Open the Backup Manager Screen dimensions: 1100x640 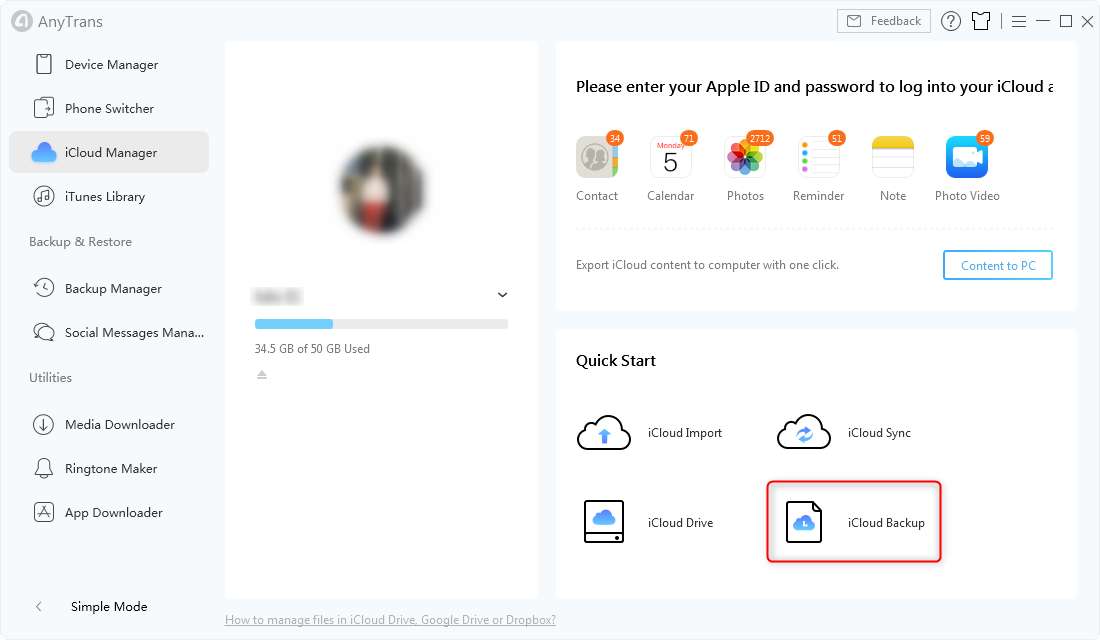click(x=109, y=288)
